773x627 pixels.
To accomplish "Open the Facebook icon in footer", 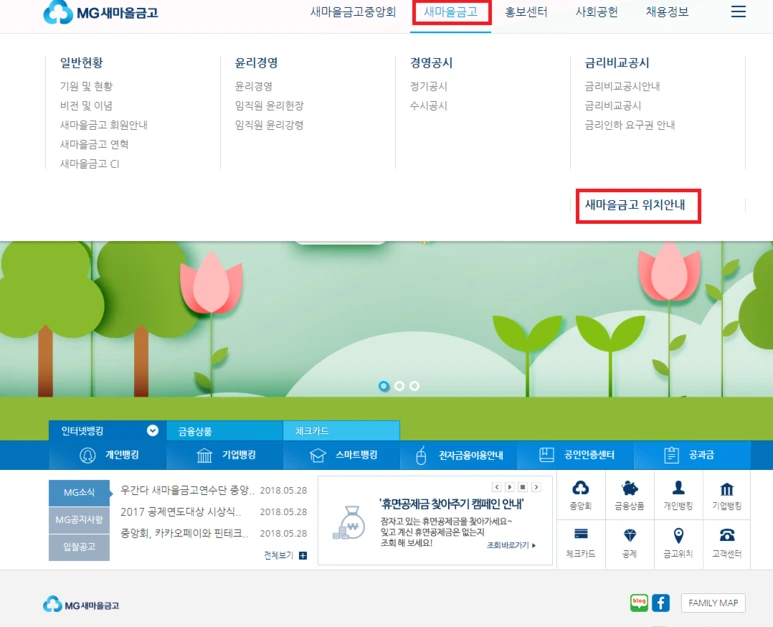I will point(661,603).
